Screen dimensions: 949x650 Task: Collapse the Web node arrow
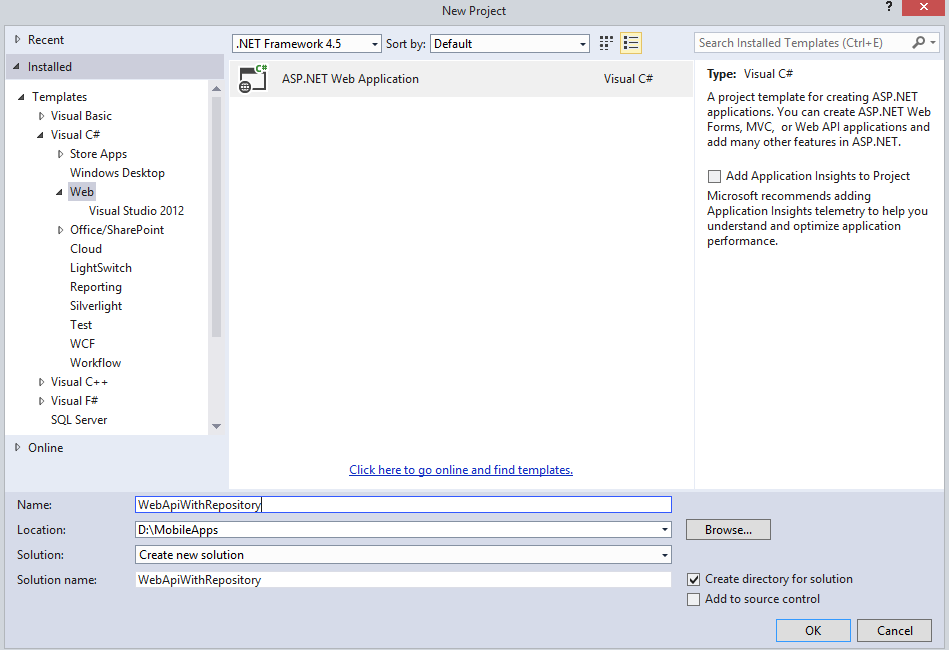click(x=59, y=192)
